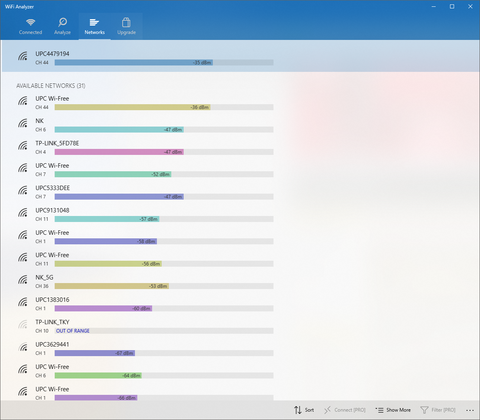
Task: Click CH 10 label under TP-LINK_TKY
Action: pos(42,331)
